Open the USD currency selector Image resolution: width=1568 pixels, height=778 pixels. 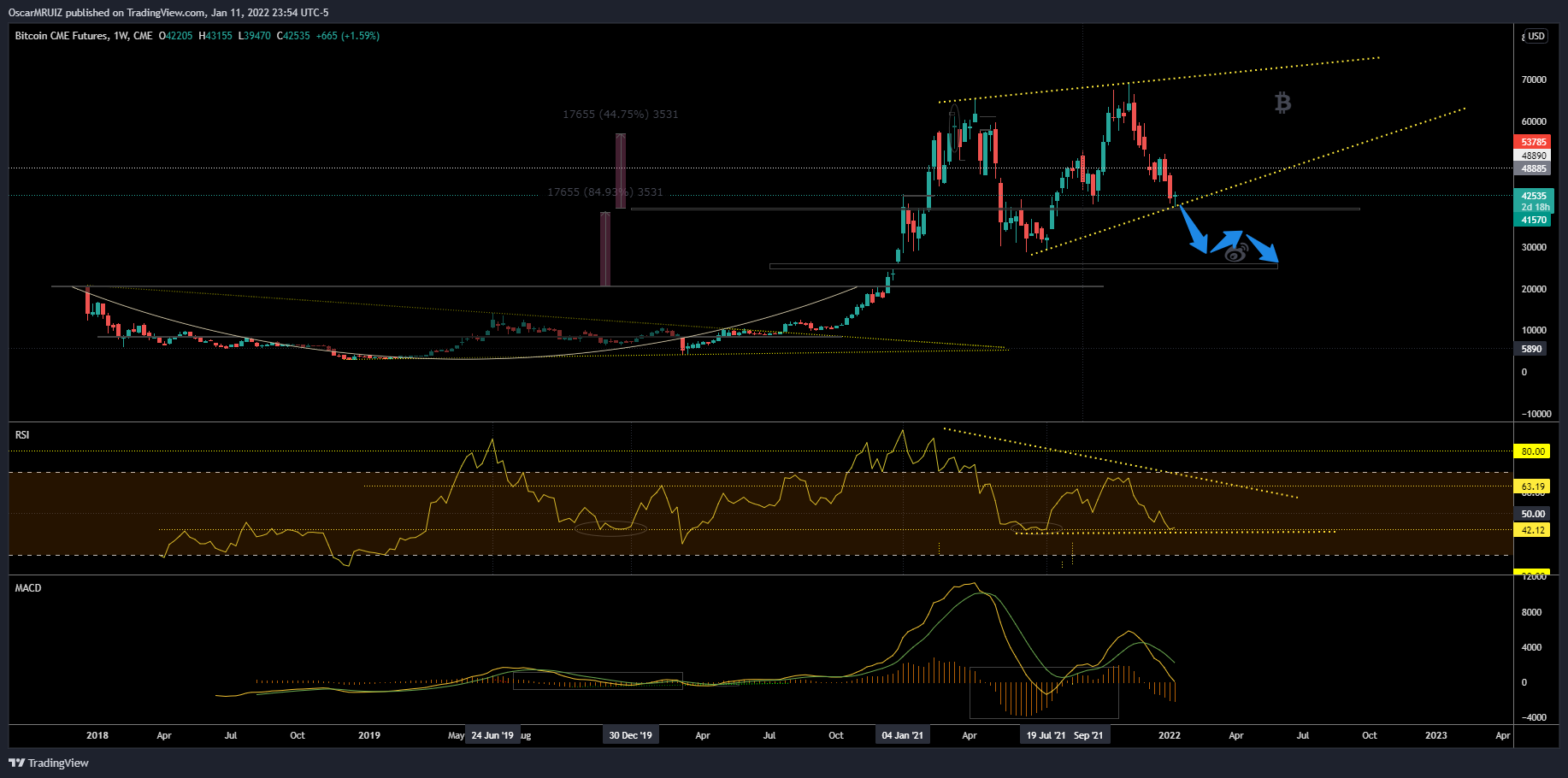coord(1536,36)
